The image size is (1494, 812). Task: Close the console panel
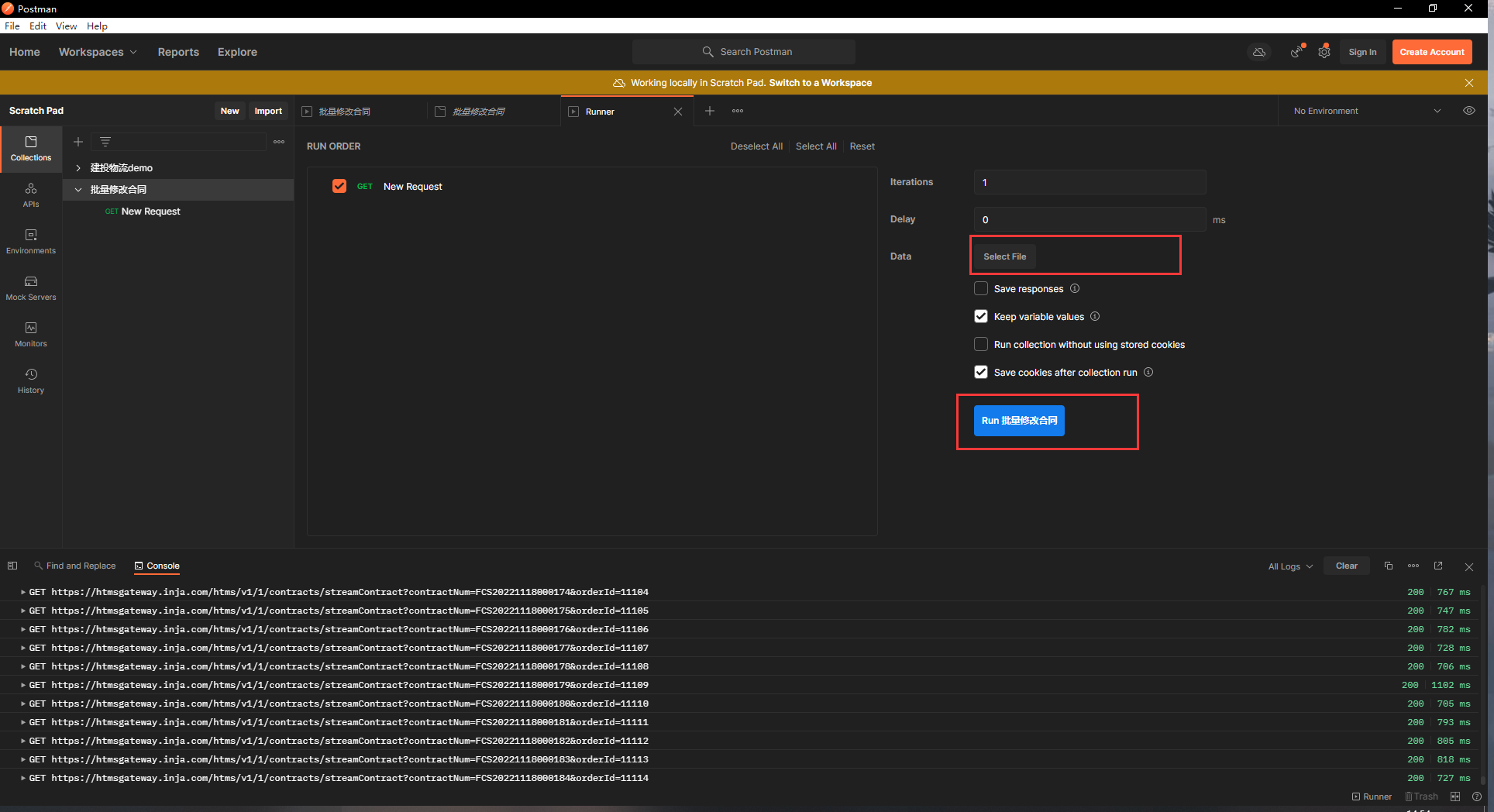point(1469,566)
